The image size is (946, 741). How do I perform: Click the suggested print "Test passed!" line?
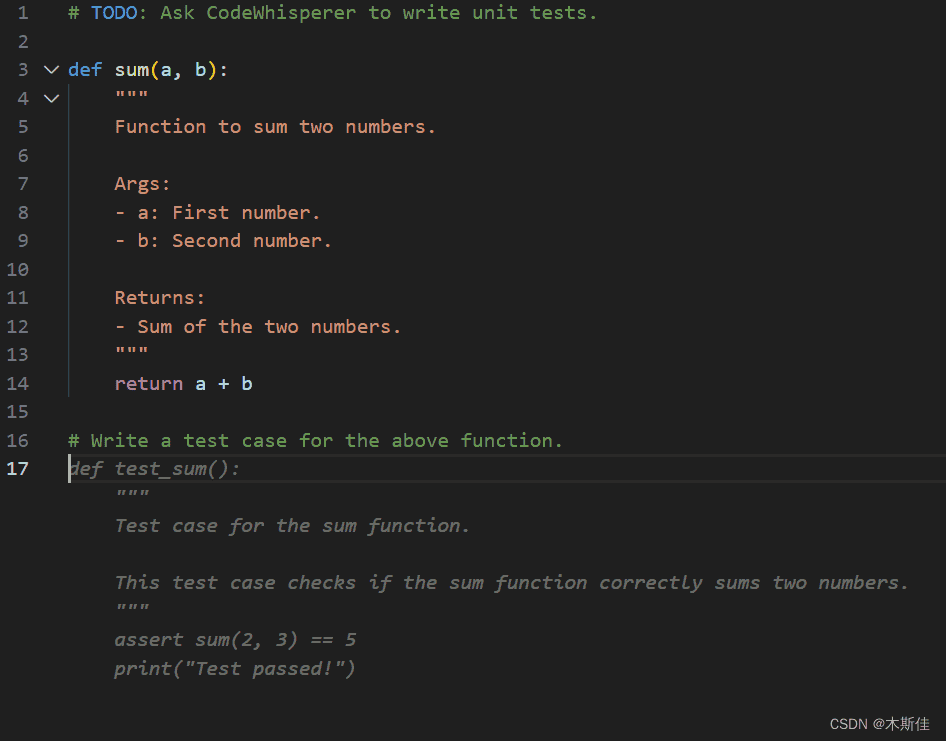click(235, 669)
